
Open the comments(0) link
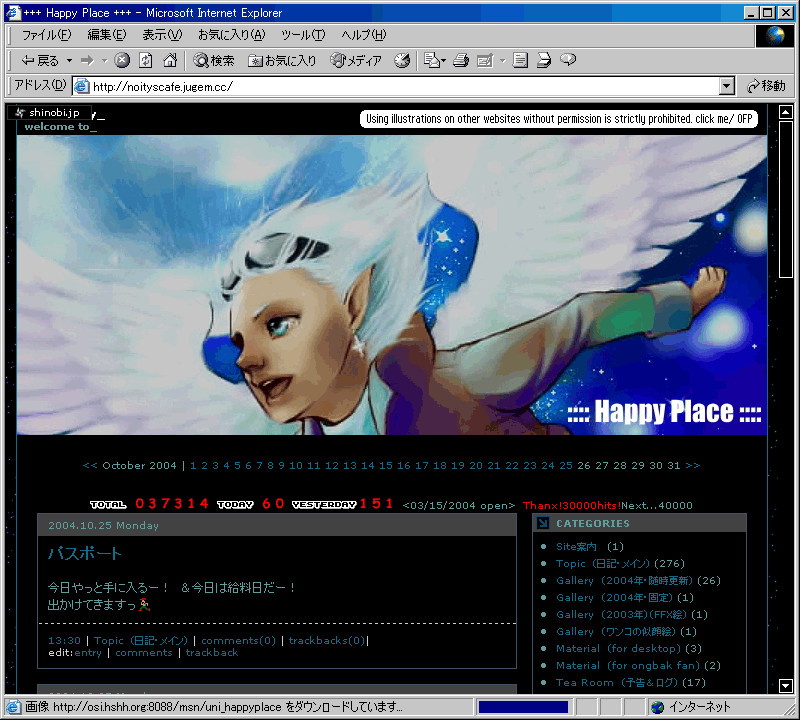pos(238,640)
